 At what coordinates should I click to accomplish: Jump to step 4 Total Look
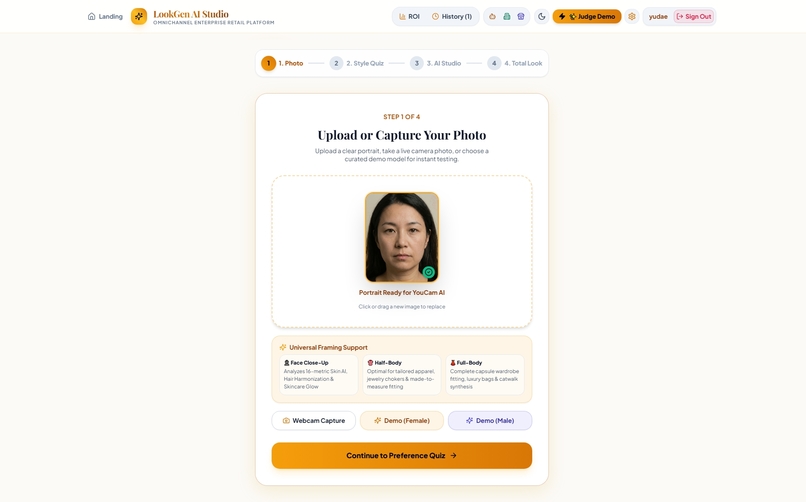click(515, 63)
